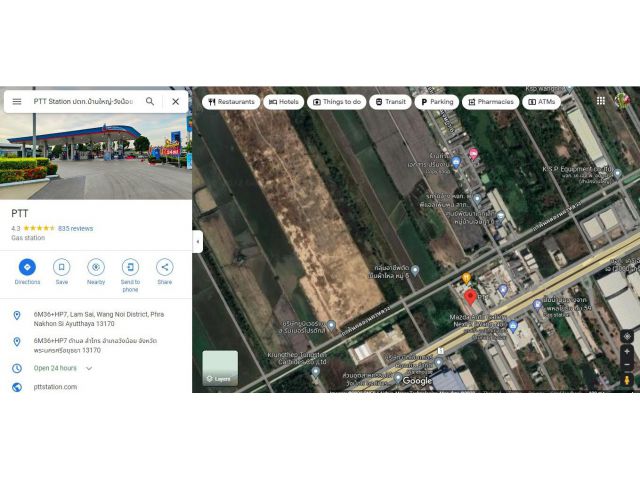Image resolution: width=640 pixels, height=480 pixels.
Task: Zoom in with the plus button
Action: pos(627,351)
